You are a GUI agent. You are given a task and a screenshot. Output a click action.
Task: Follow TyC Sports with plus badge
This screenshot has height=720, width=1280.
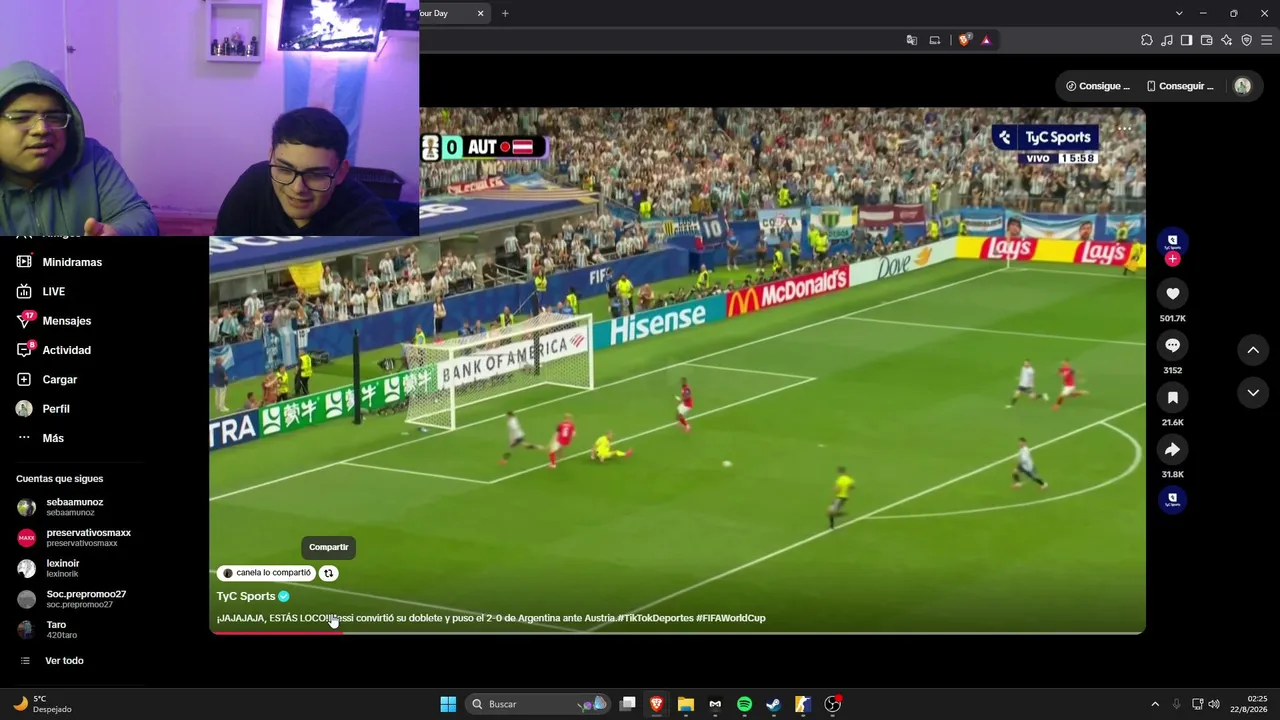click(x=1173, y=259)
